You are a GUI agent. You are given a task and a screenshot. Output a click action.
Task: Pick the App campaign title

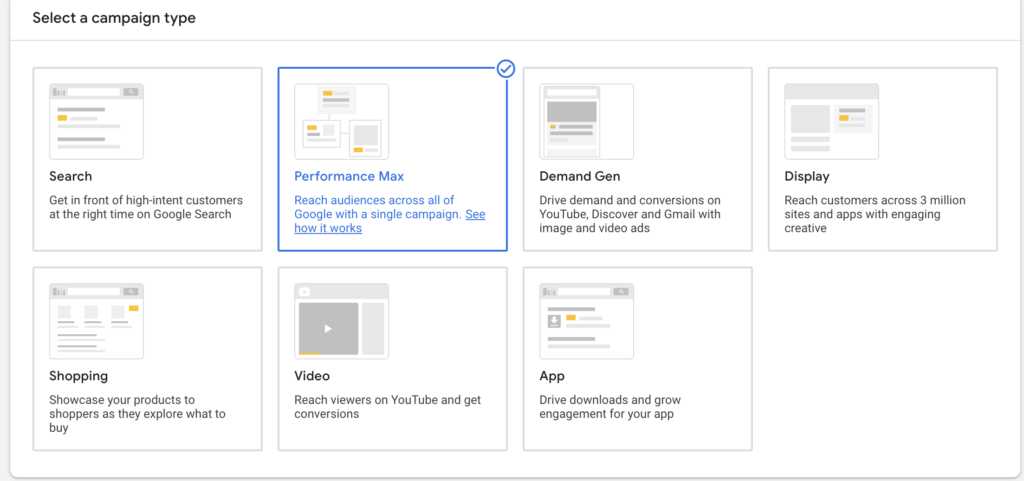pyautogui.click(x=552, y=376)
